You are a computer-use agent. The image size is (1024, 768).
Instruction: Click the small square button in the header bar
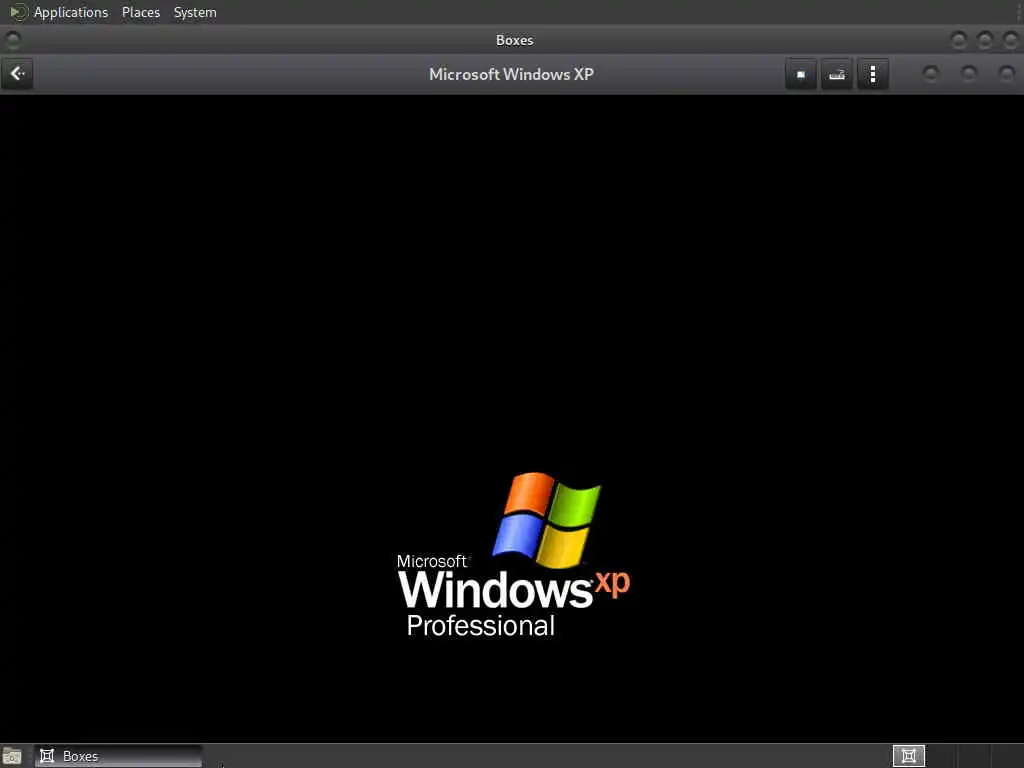(x=801, y=74)
